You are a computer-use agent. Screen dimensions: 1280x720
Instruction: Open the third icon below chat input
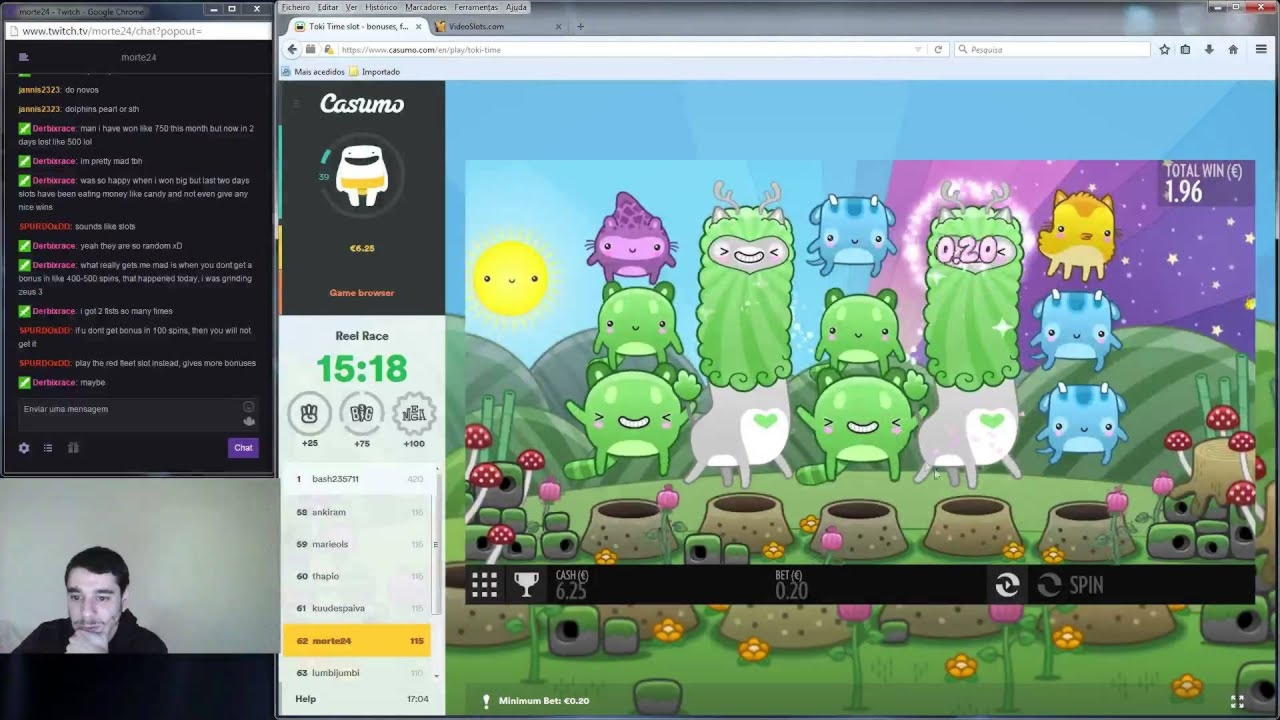coord(73,448)
